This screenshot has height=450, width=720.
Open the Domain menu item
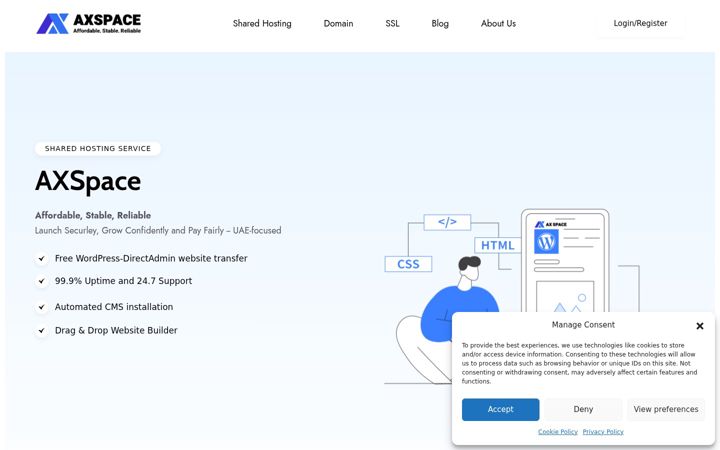(338, 23)
